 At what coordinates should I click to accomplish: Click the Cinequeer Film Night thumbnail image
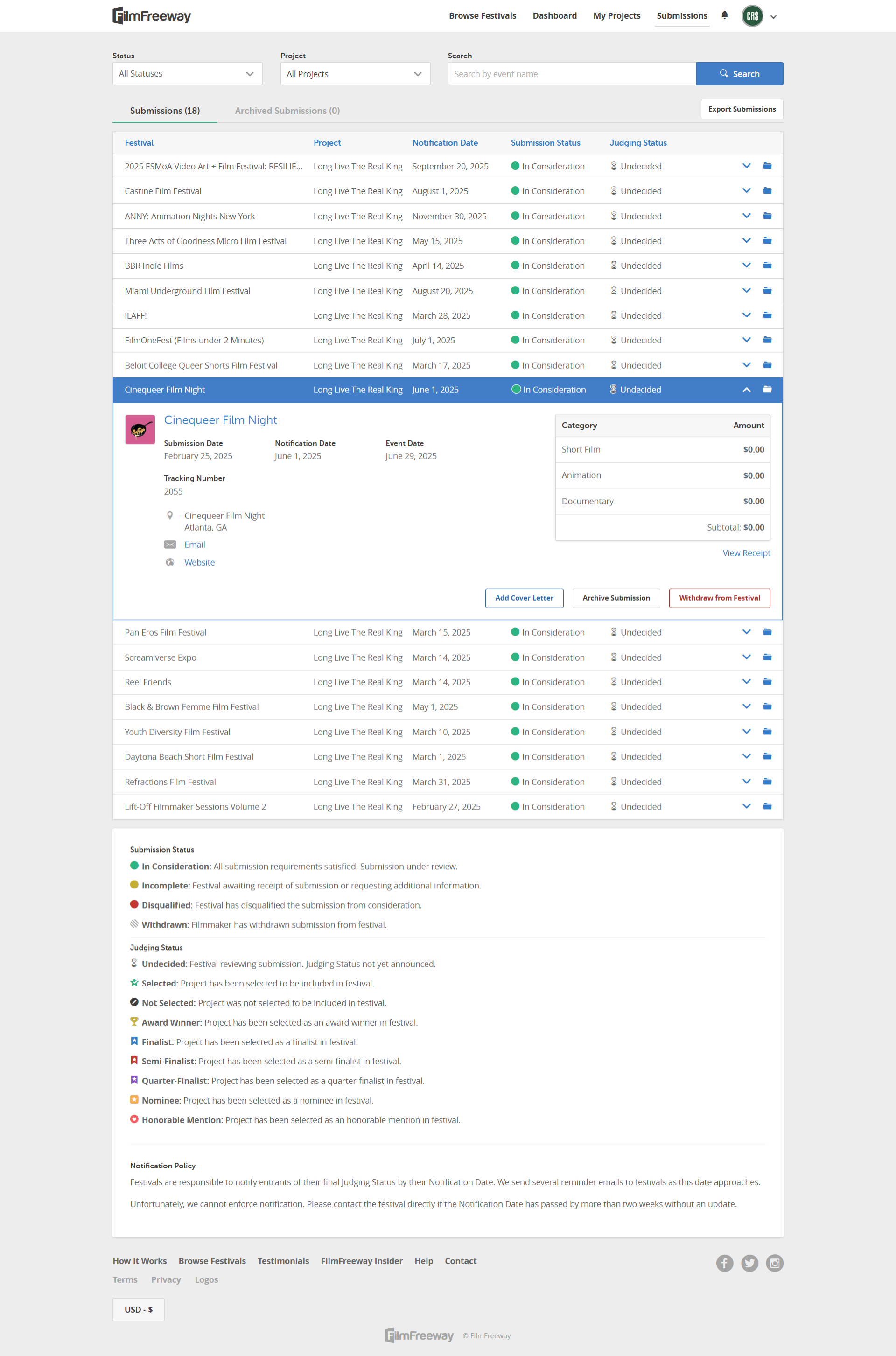click(x=140, y=430)
